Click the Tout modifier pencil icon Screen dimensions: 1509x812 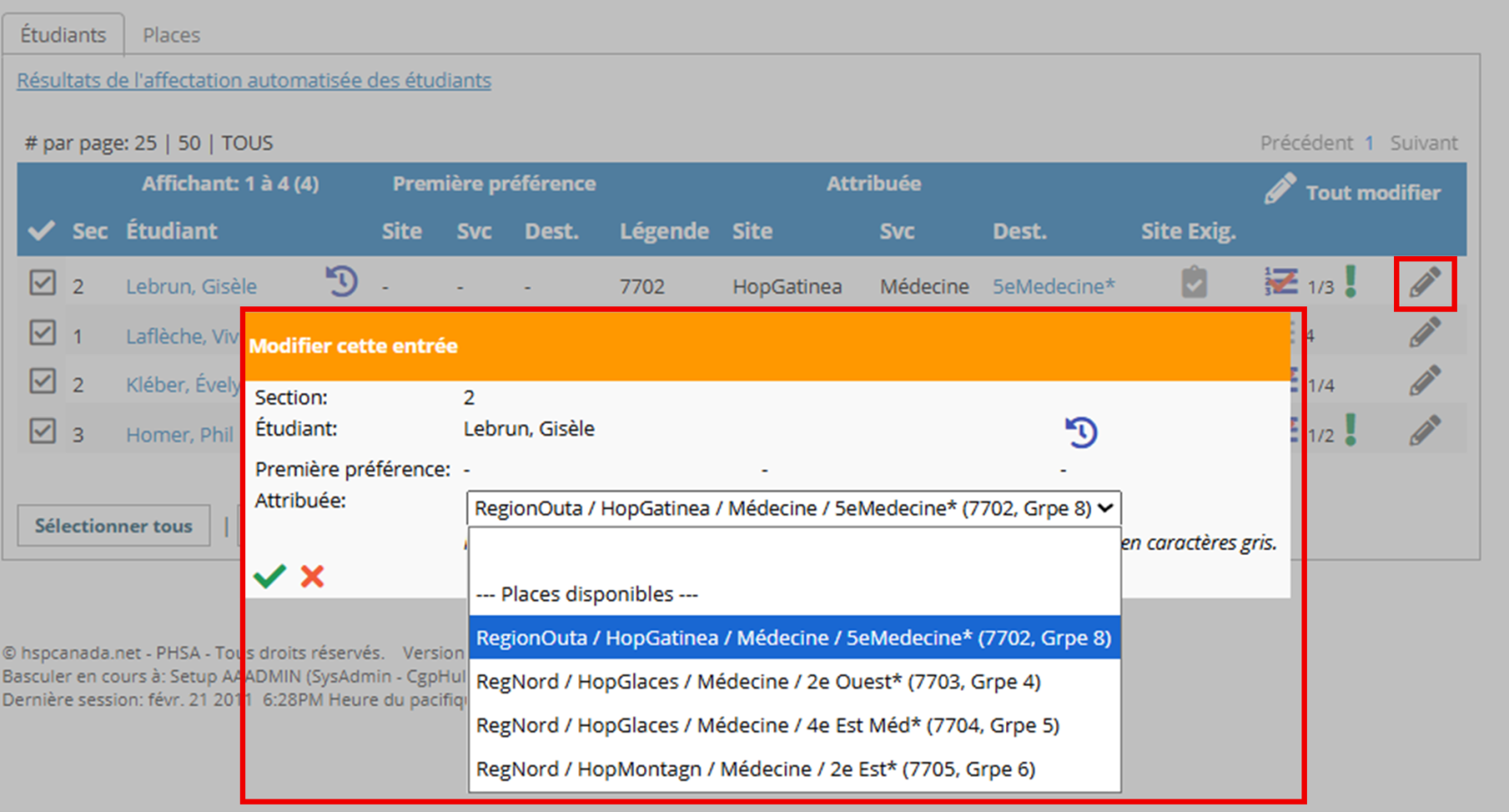pyautogui.click(x=1279, y=190)
